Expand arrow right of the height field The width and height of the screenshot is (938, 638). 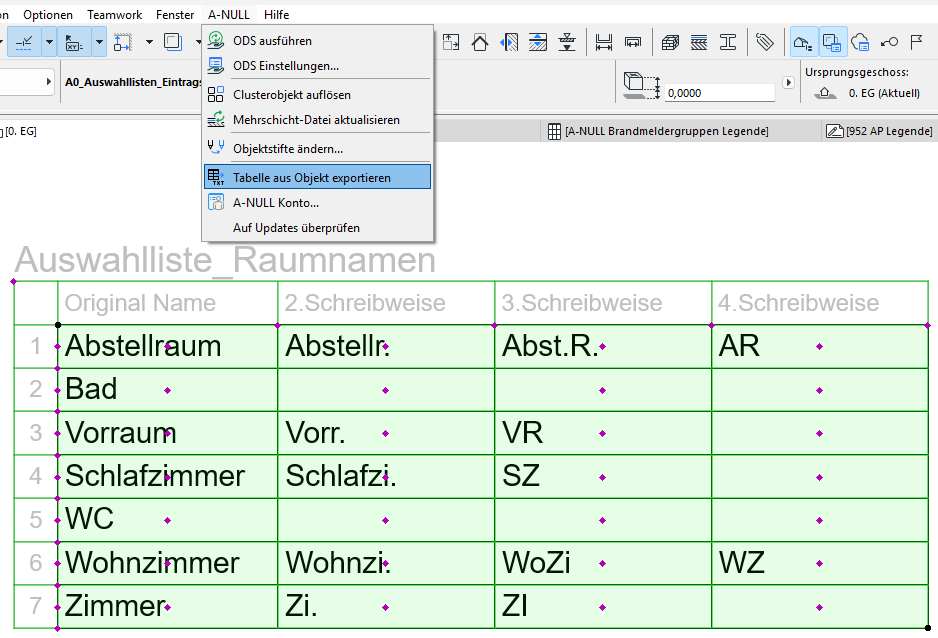point(788,83)
